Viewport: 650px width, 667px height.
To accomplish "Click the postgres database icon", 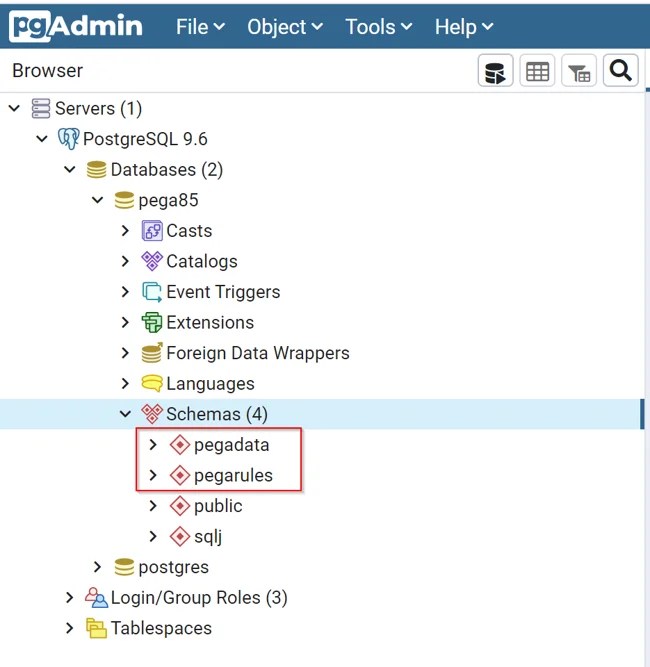I will (x=124, y=567).
